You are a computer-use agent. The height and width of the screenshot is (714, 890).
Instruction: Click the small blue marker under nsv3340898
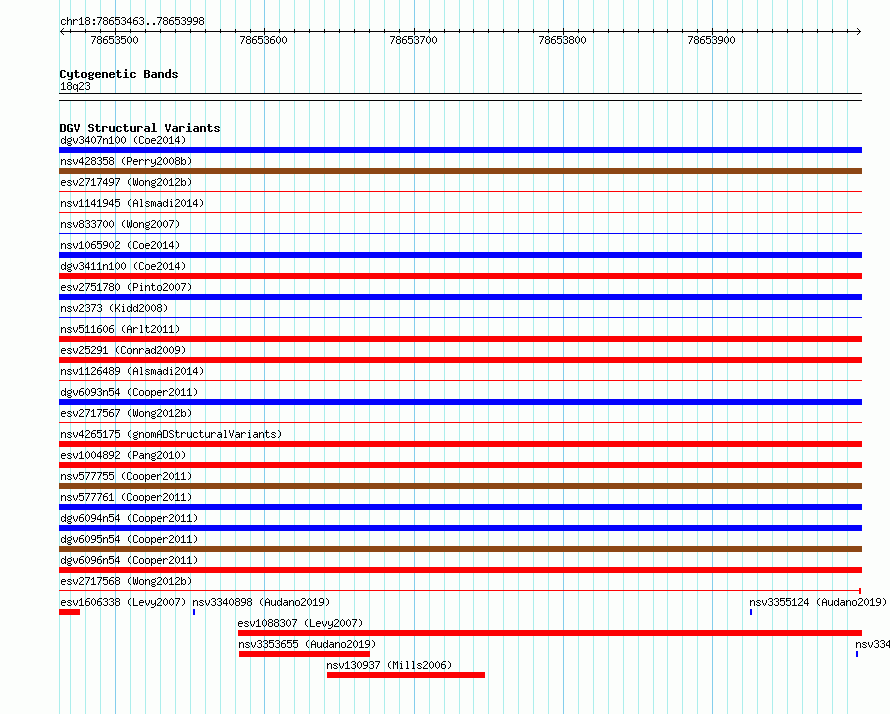point(194,612)
